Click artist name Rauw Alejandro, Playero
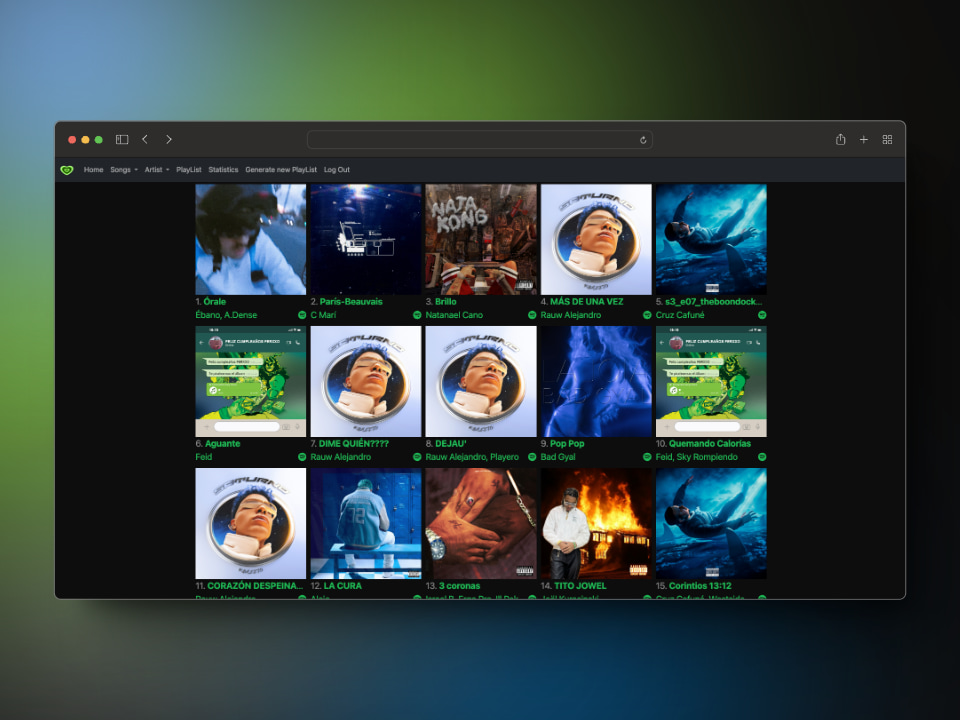The height and width of the screenshot is (720, 960). coord(472,457)
